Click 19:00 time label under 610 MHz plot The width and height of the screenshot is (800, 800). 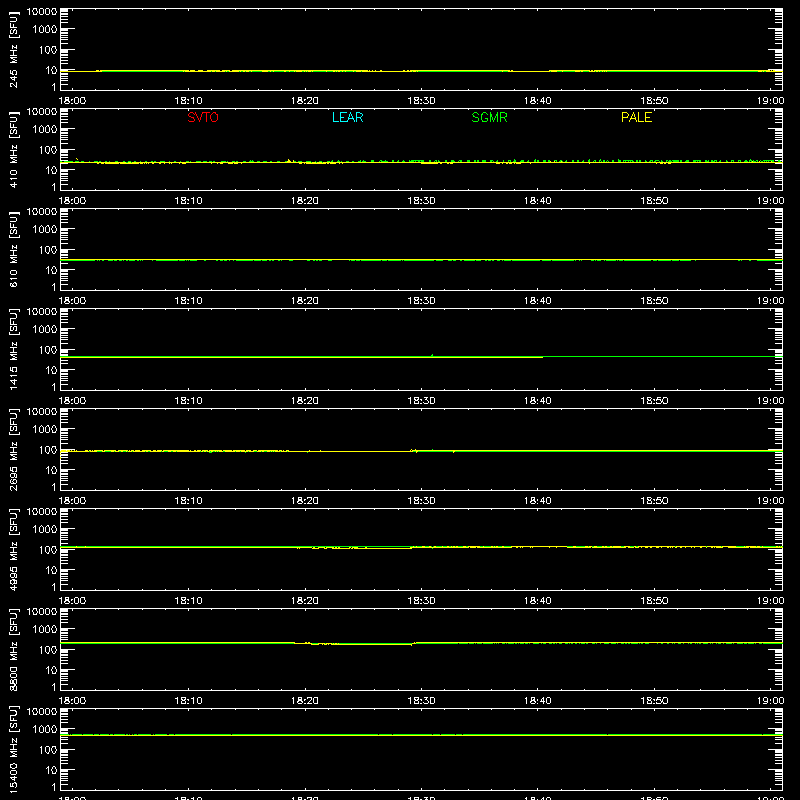770,301
